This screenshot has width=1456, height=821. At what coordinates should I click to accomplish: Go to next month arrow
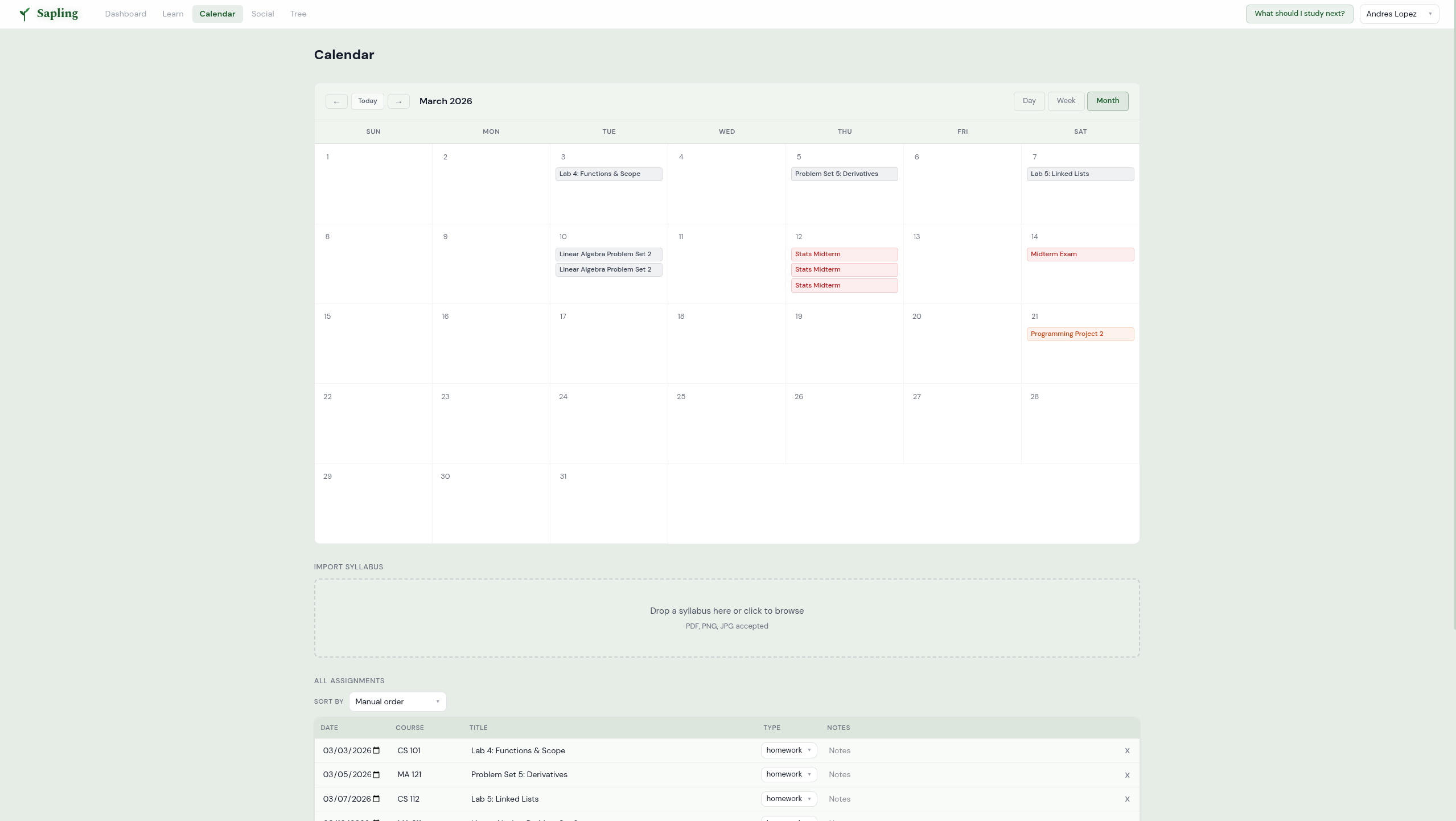[398, 101]
